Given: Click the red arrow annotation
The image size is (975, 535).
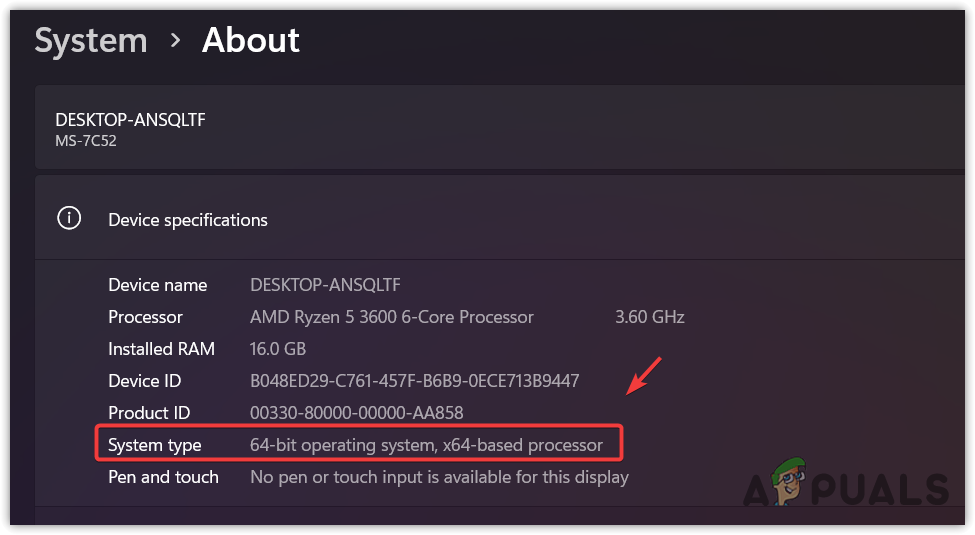Looking at the screenshot, I should pos(645,375).
